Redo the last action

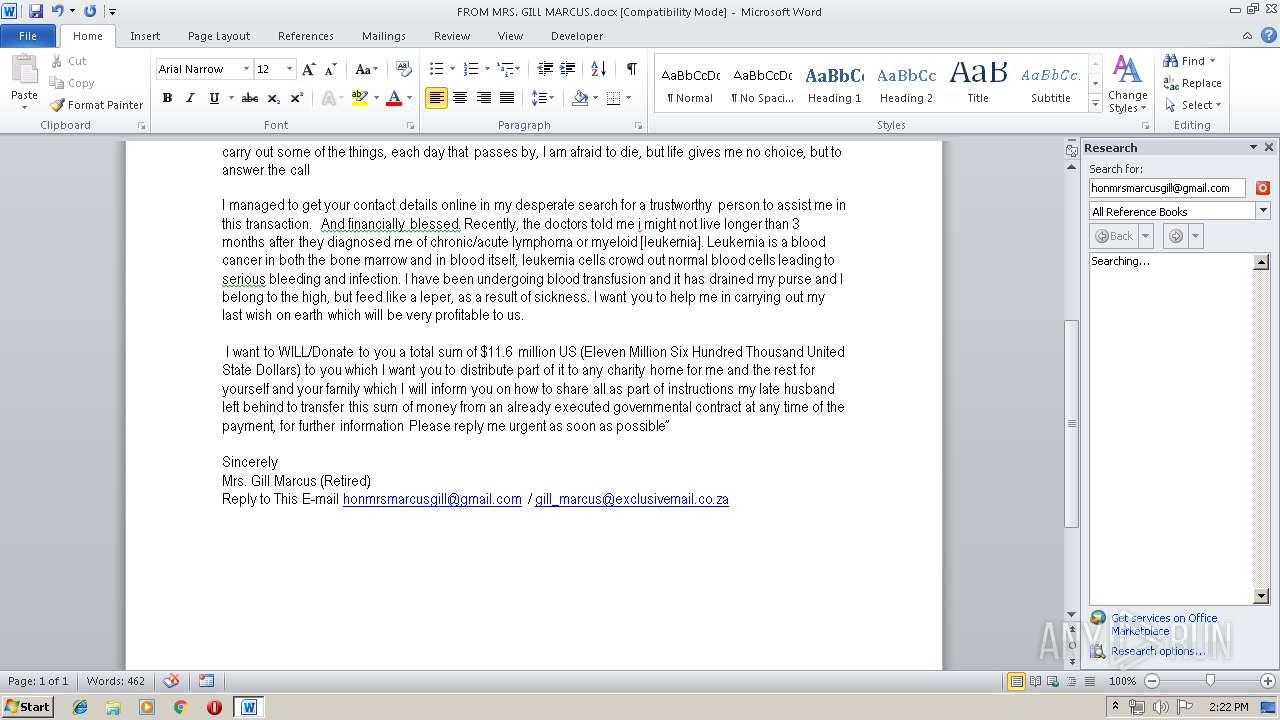[x=90, y=11]
